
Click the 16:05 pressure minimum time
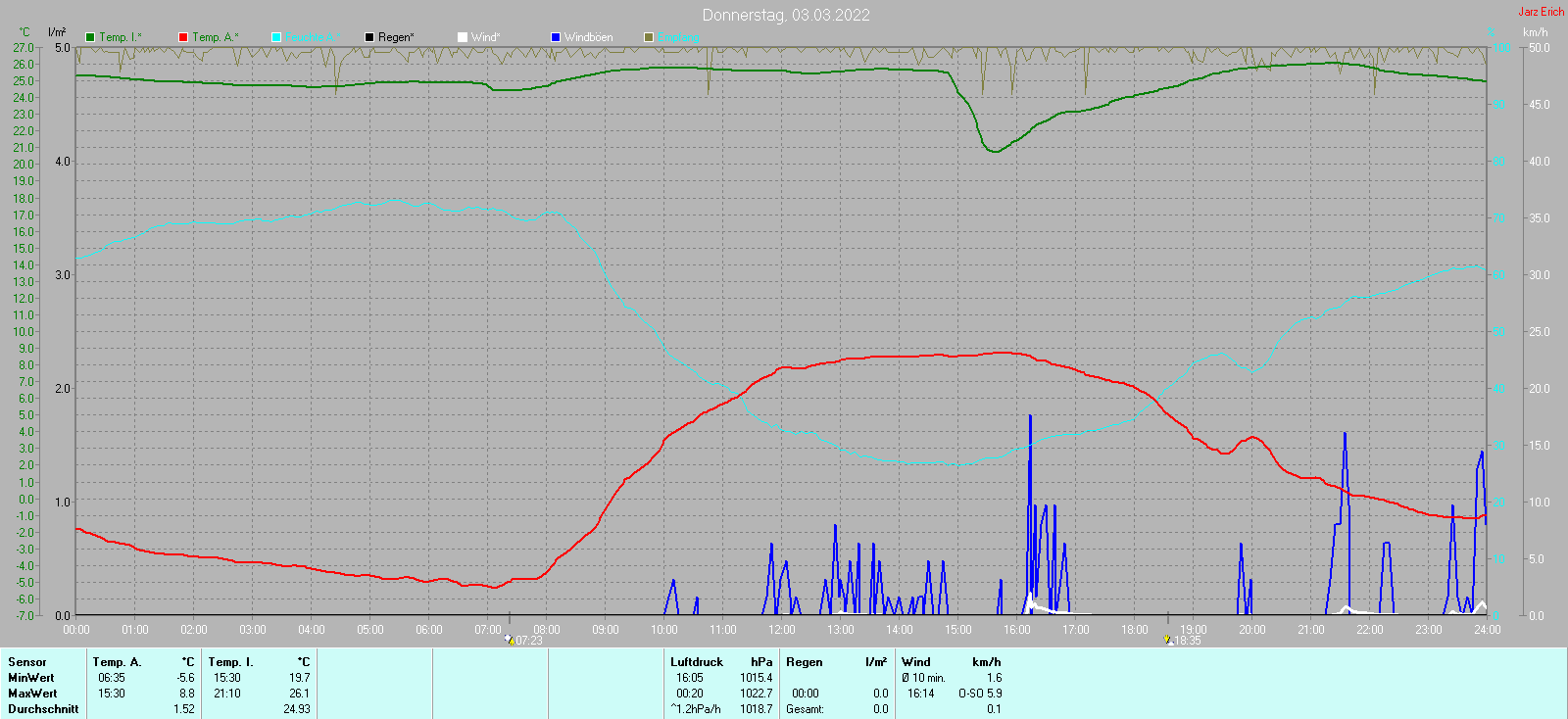coord(690,678)
